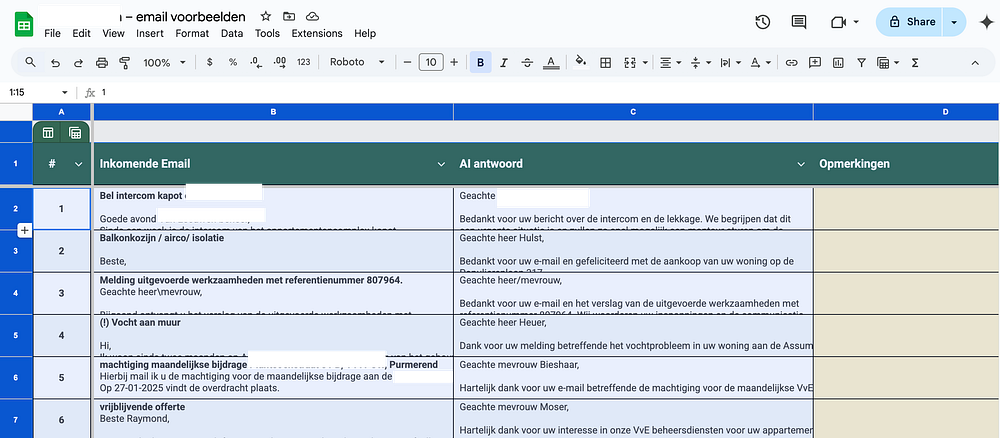The image size is (1000, 438).
Task: Open the Data menu
Action: (x=232, y=33)
